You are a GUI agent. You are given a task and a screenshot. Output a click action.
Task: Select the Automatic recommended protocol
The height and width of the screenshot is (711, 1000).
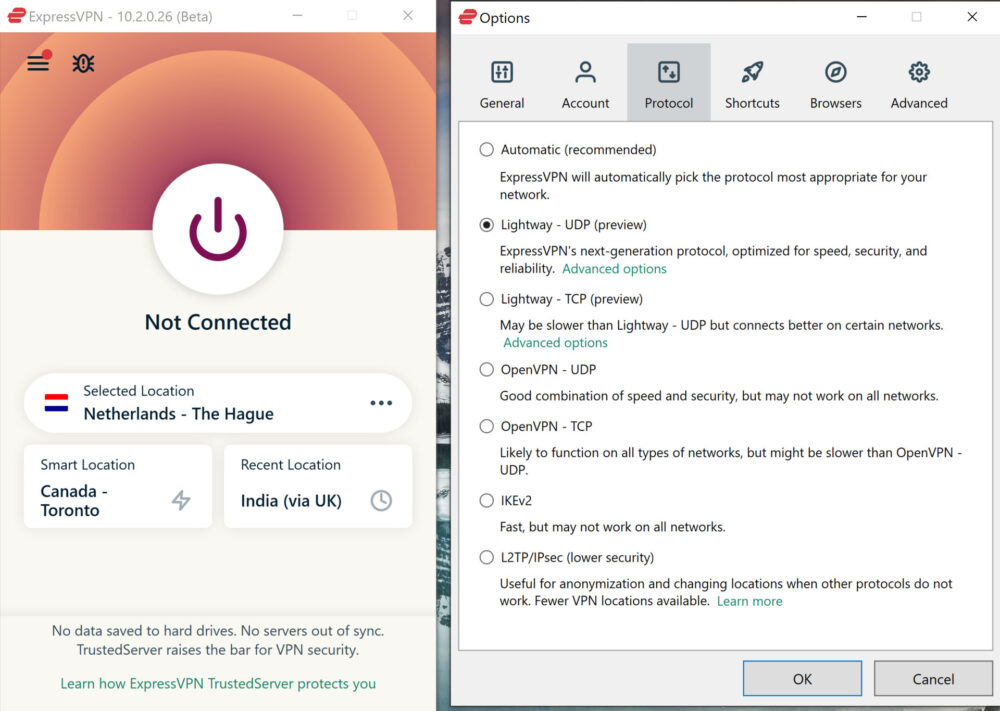click(x=486, y=148)
